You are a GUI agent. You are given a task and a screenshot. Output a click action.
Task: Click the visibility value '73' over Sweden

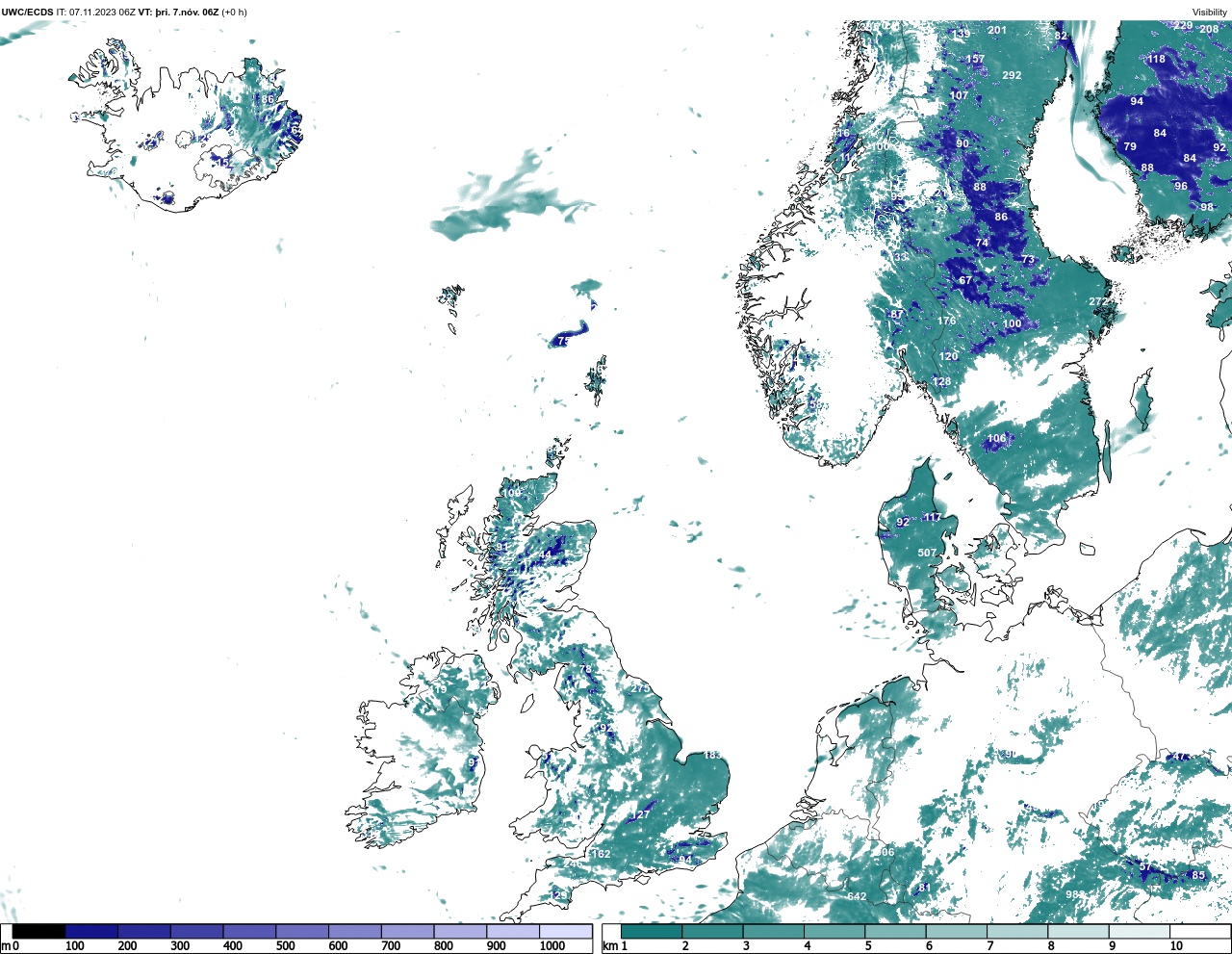click(x=1028, y=260)
